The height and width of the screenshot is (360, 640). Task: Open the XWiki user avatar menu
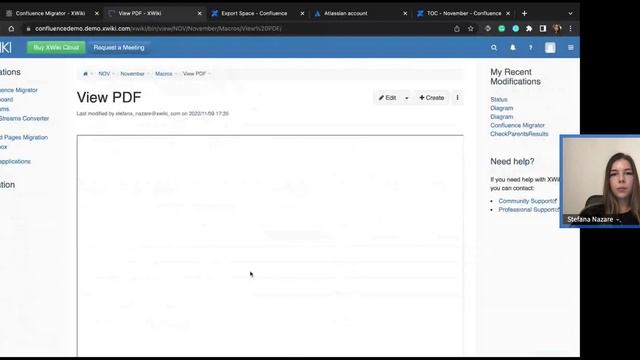550,48
